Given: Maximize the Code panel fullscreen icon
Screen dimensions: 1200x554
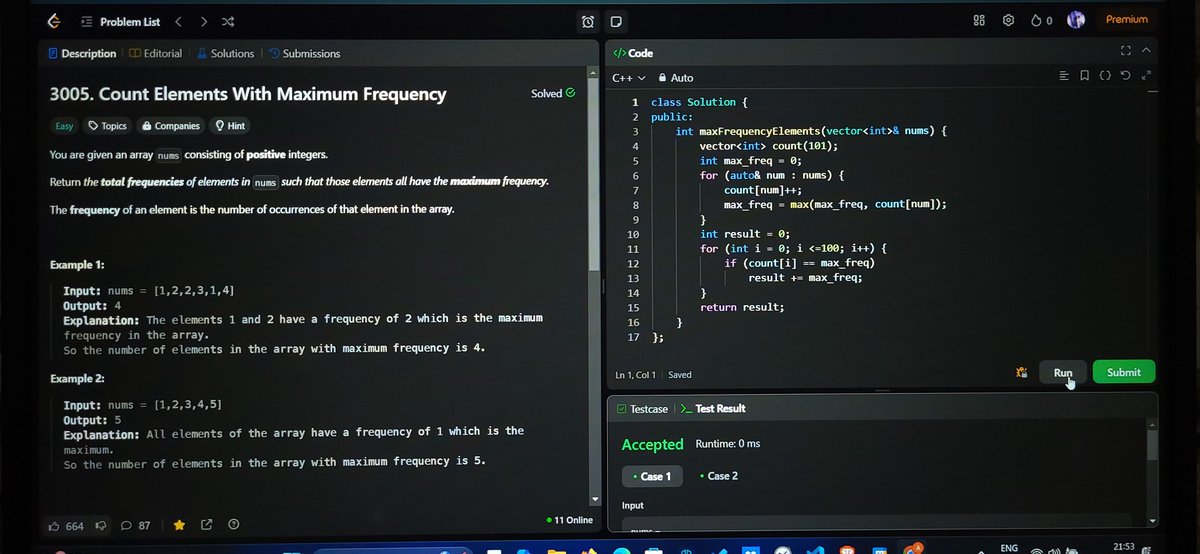Looking at the screenshot, I should (1126, 51).
